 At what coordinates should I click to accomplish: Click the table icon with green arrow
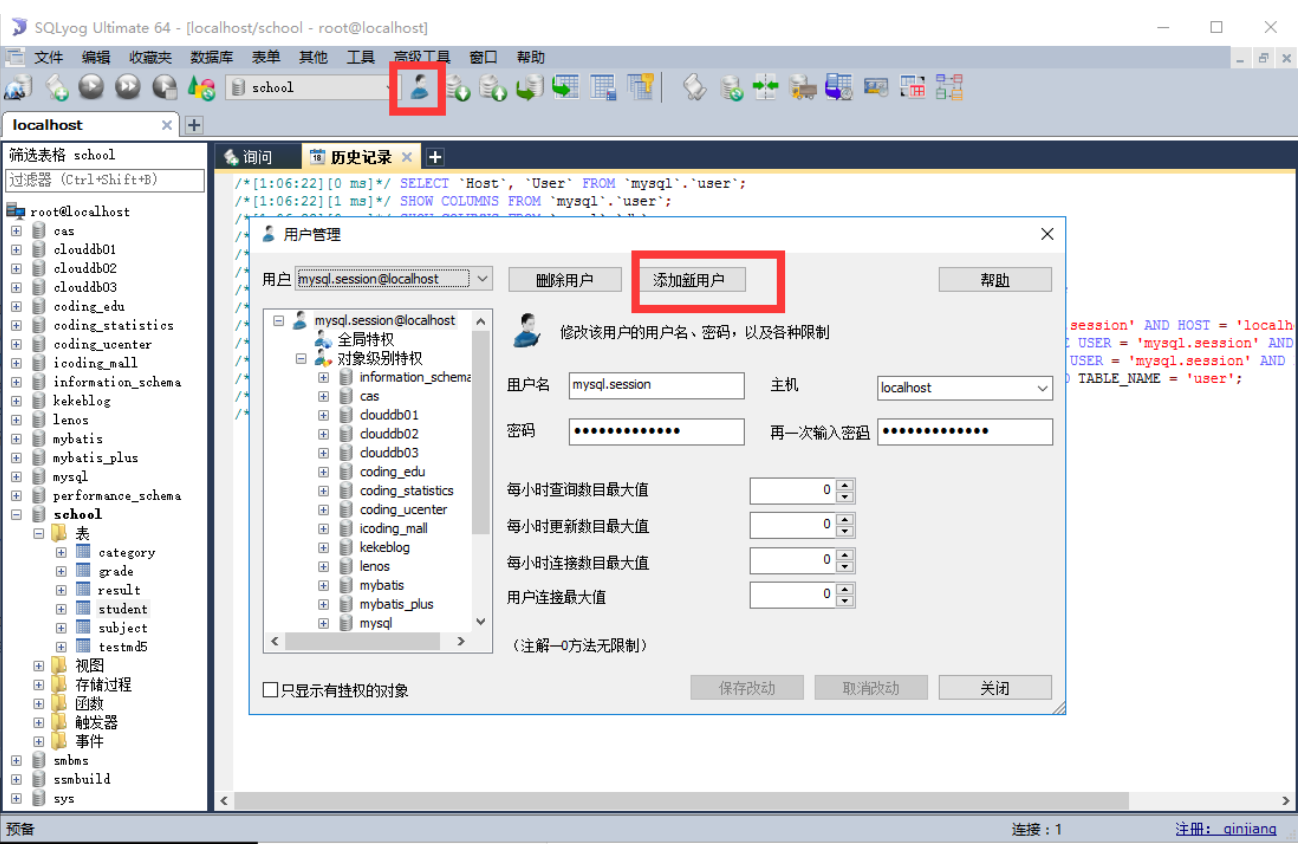(x=566, y=88)
